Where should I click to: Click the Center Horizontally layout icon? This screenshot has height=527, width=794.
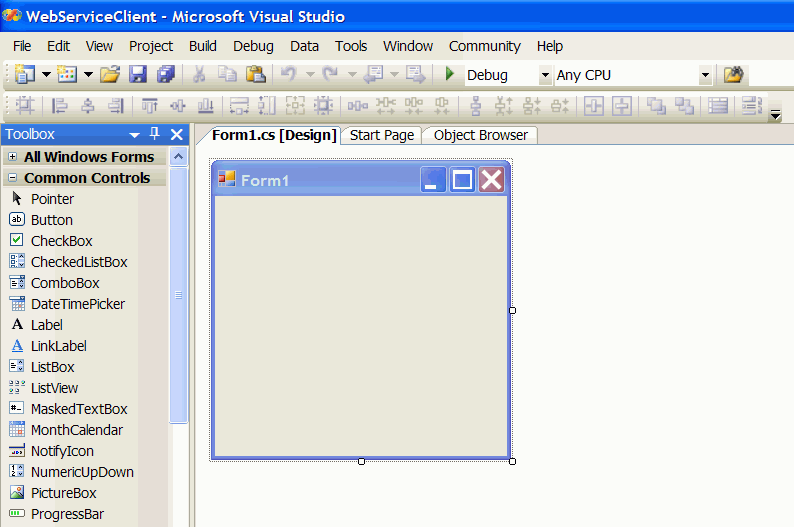click(594, 106)
